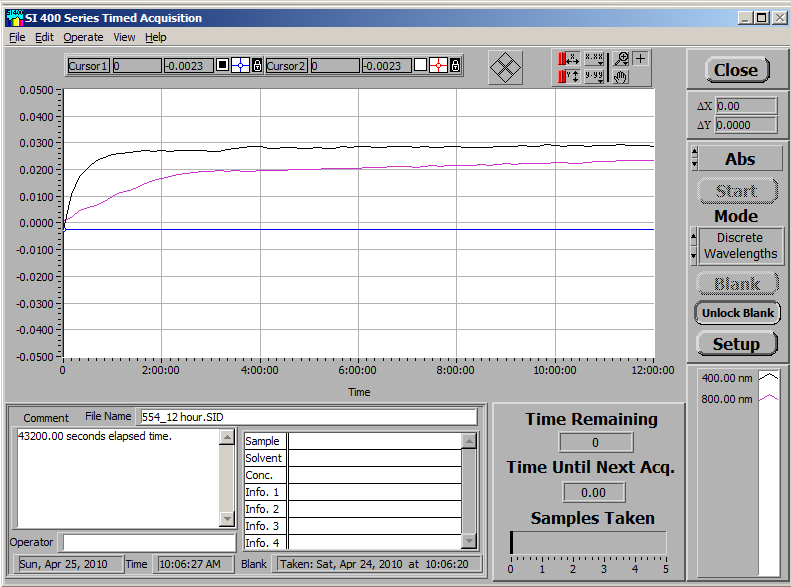The image size is (791, 587).
Task: Click the 800.00 nm magenta plot swatch
Action: click(x=768, y=399)
